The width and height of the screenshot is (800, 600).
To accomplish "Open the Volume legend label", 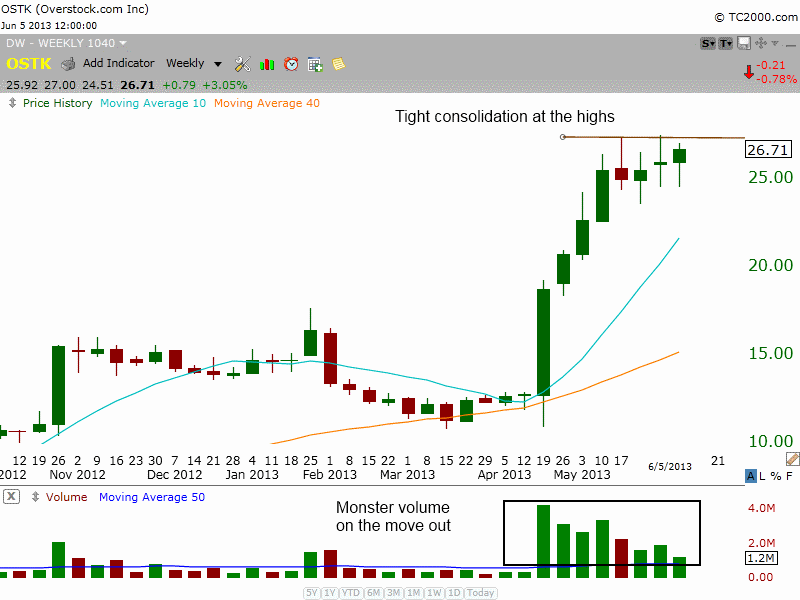I will click(66, 497).
